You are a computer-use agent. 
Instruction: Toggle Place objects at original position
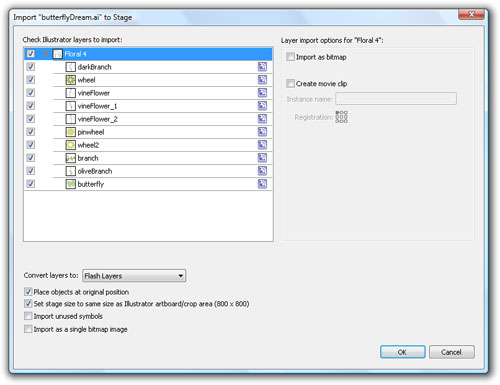[28, 292]
